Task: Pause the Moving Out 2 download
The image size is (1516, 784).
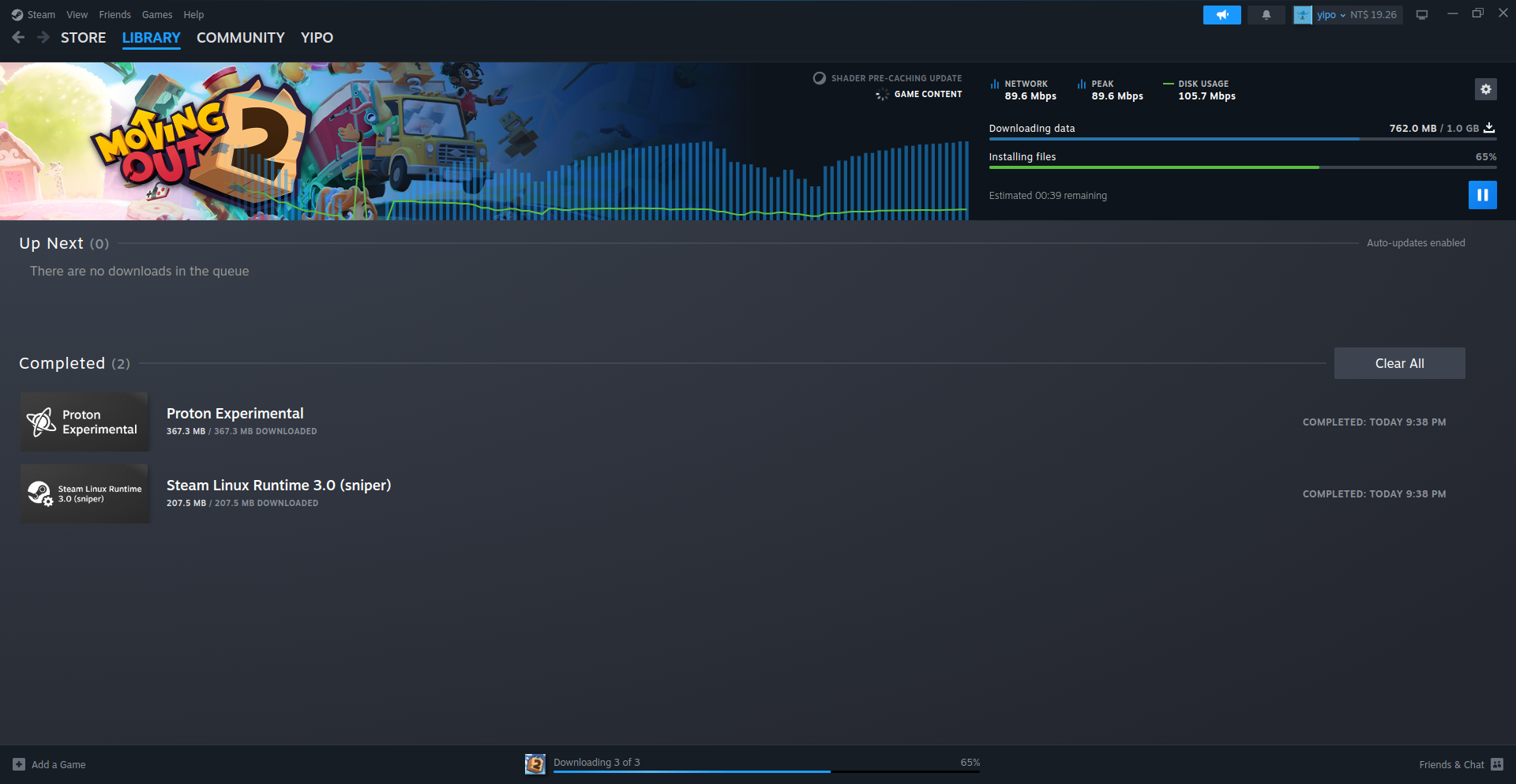Action: tap(1482, 195)
